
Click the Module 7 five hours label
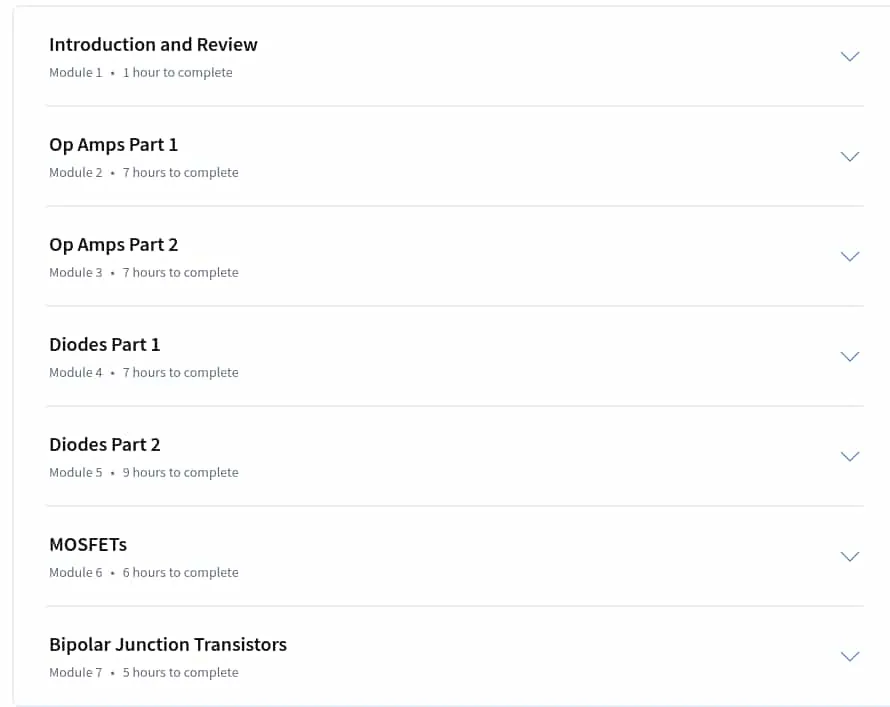pos(144,672)
